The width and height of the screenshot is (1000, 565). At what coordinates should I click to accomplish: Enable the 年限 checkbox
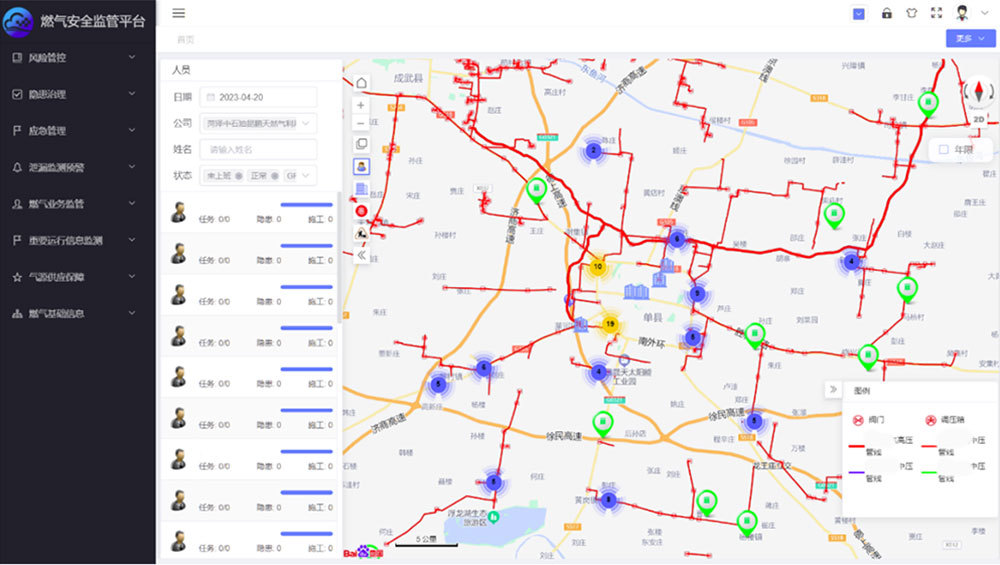click(x=943, y=149)
